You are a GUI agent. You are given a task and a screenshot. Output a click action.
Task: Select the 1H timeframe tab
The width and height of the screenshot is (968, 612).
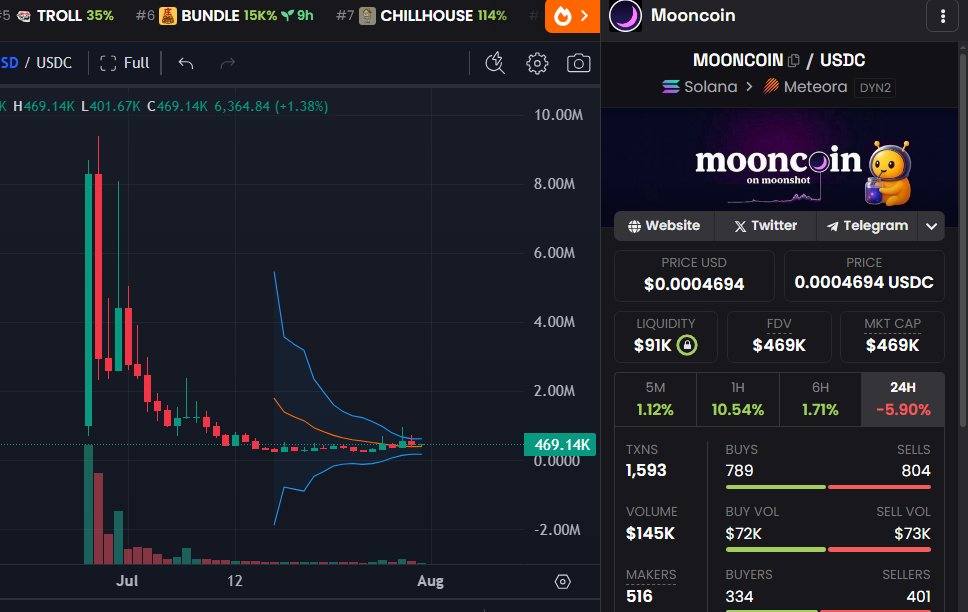click(738, 399)
